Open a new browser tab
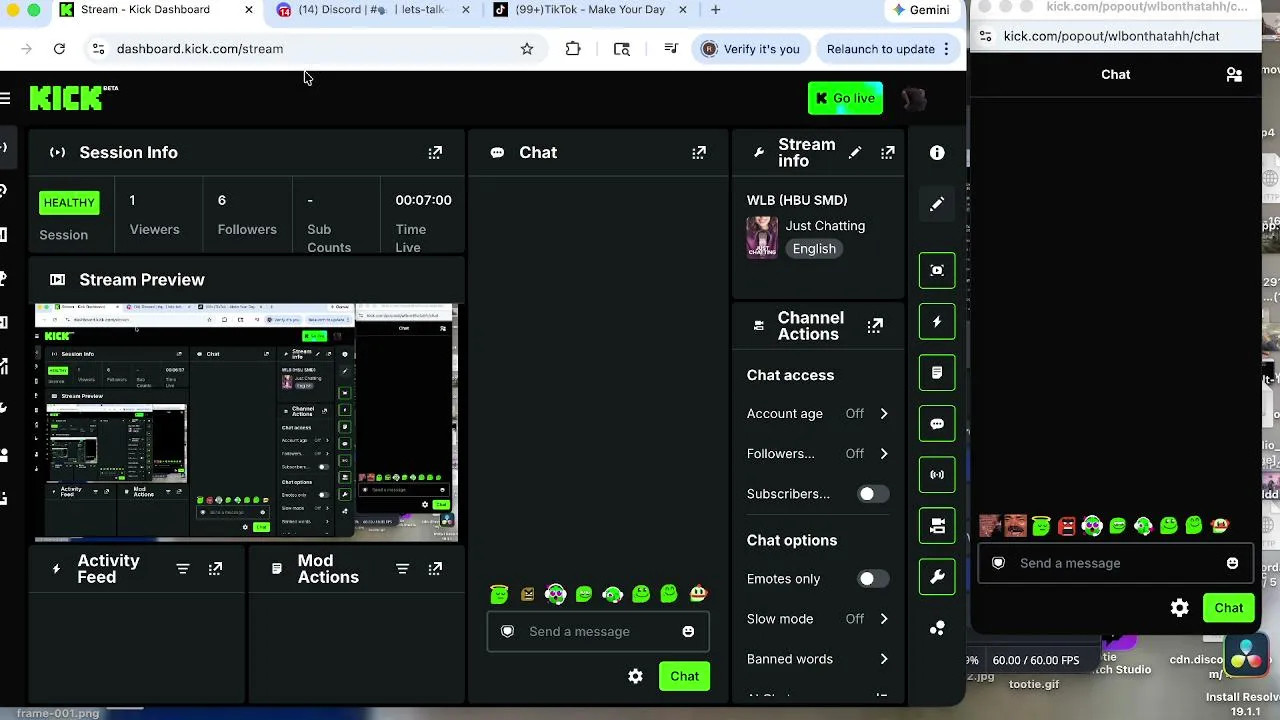Image resolution: width=1280 pixels, height=720 pixels. pyautogui.click(x=715, y=10)
